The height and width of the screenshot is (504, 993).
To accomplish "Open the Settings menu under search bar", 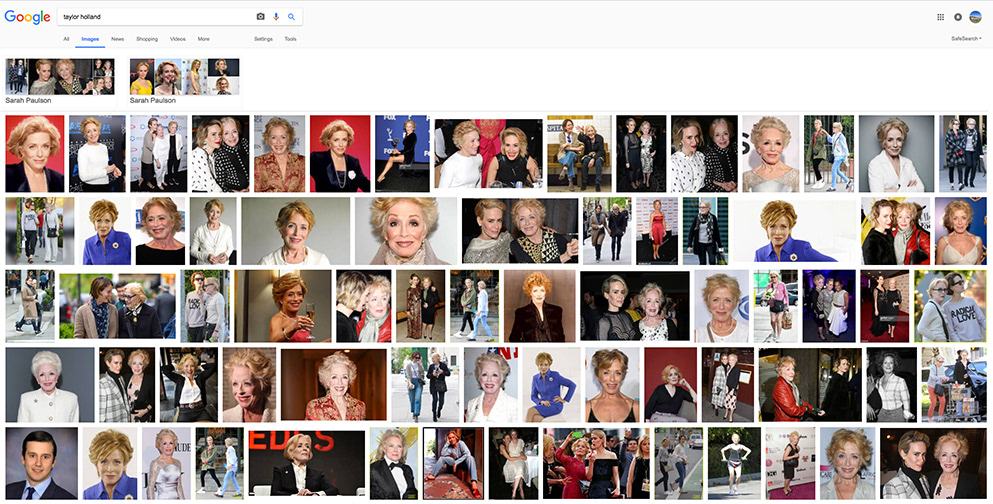I will coord(263,39).
